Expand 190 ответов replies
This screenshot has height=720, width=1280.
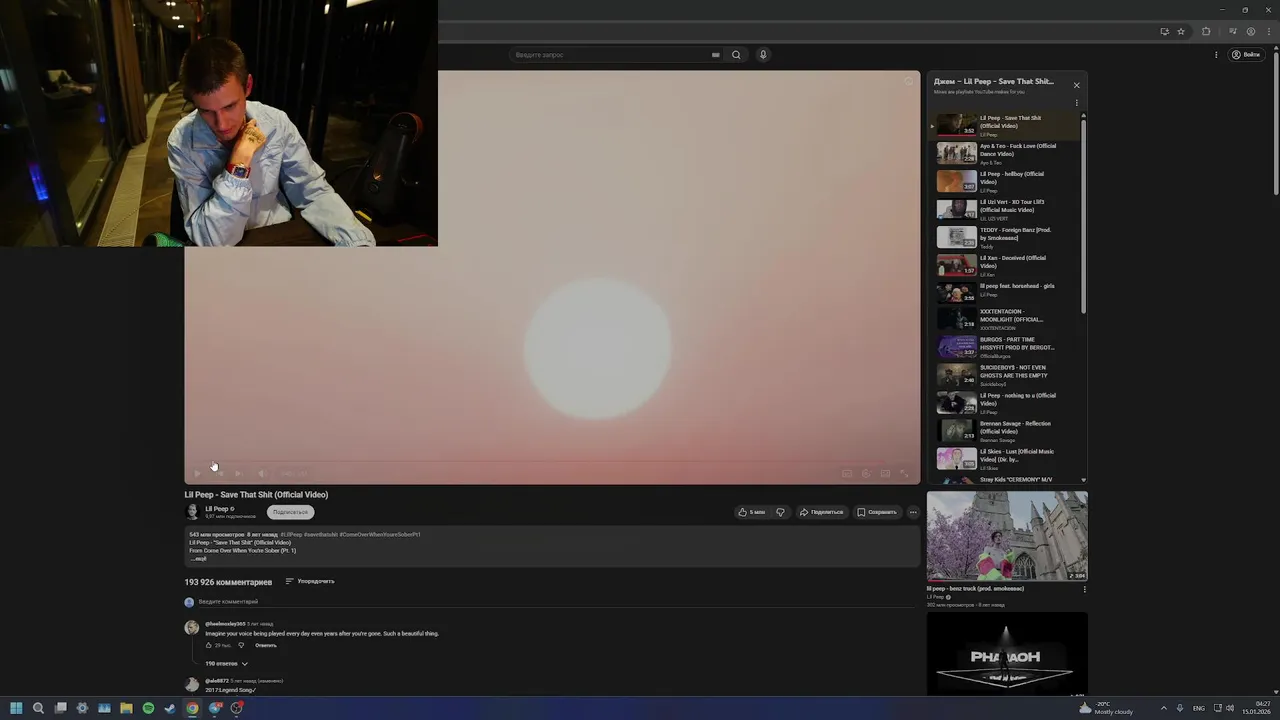226,663
